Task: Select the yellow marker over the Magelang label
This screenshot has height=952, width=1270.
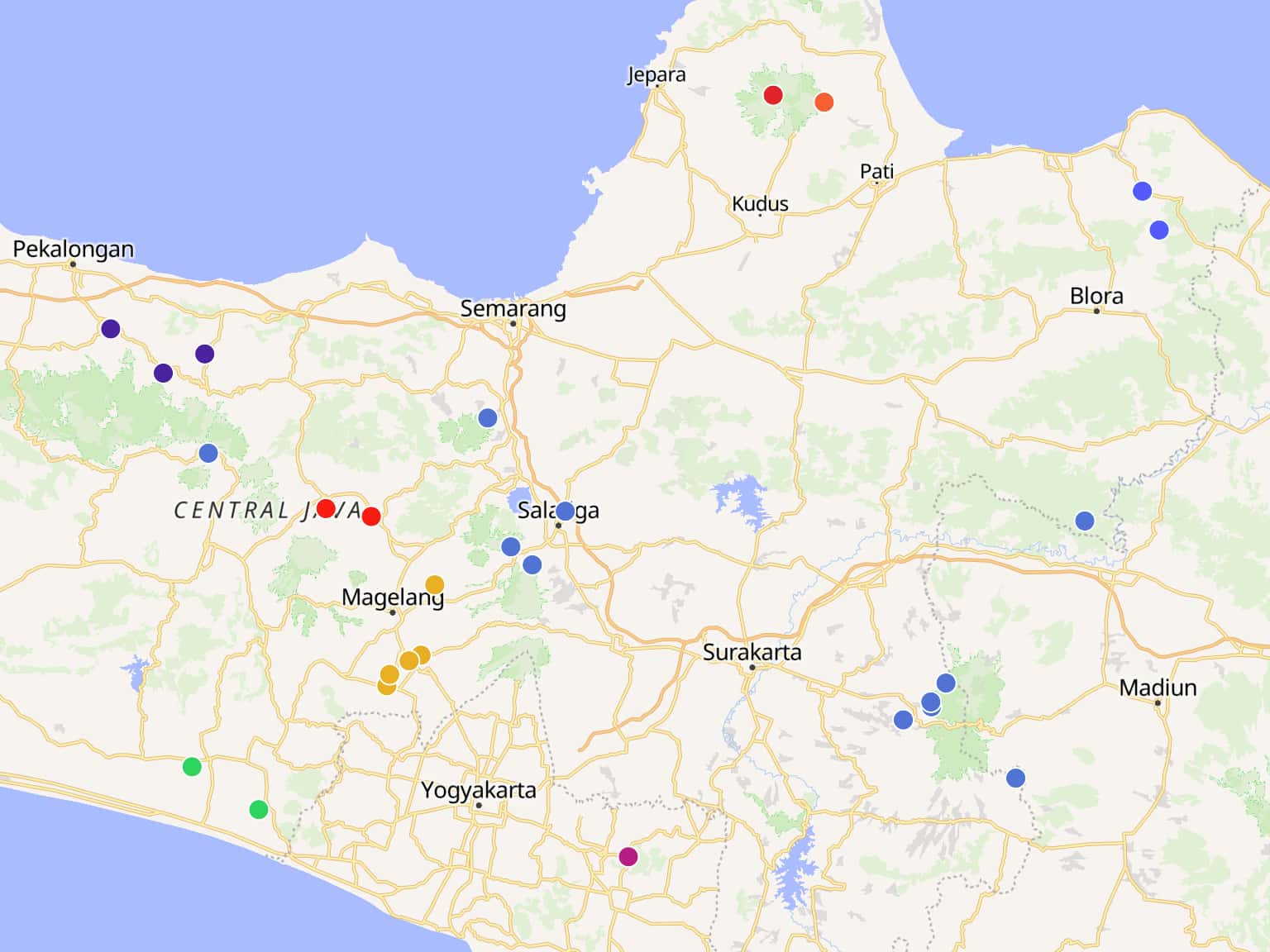Action: [x=434, y=585]
